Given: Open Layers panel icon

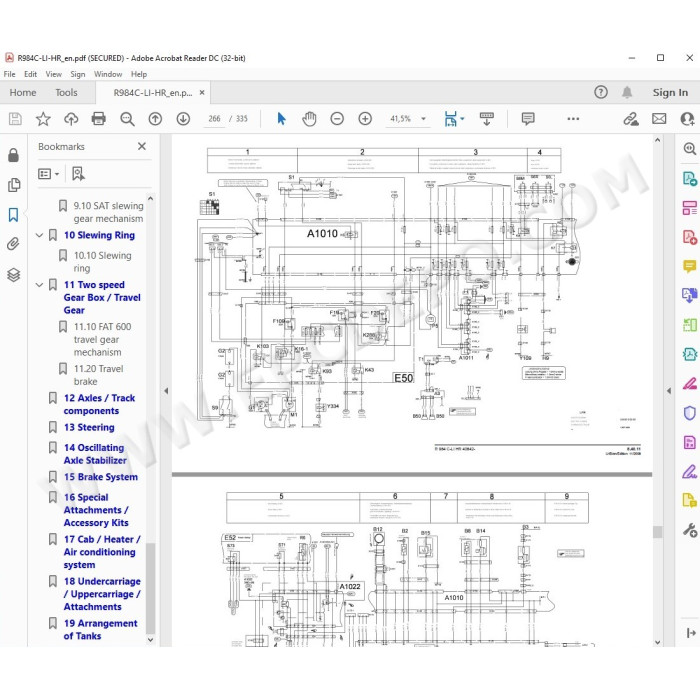Looking at the screenshot, I should tap(13, 275).
